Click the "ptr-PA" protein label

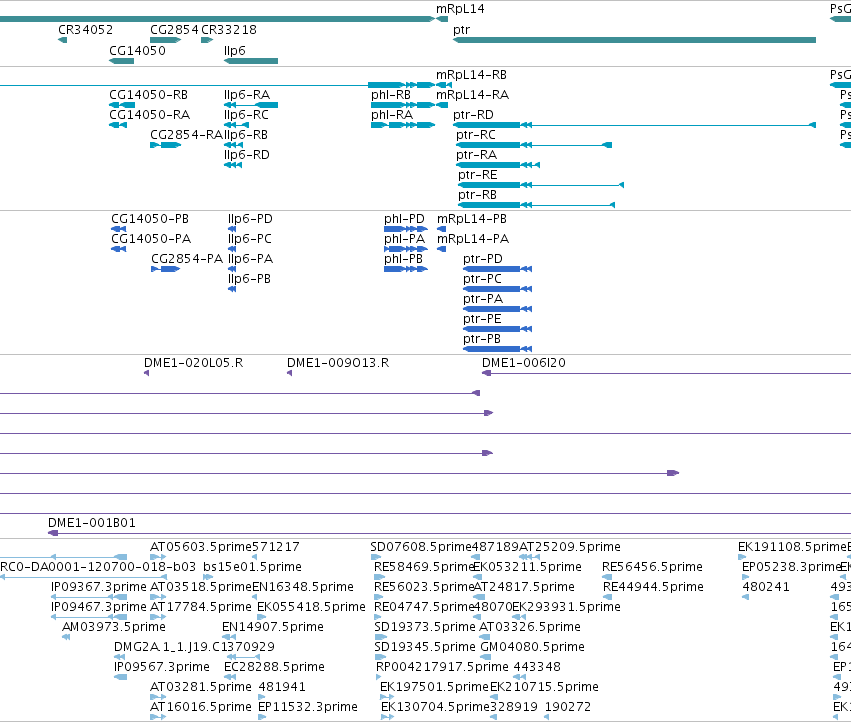pos(482,299)
